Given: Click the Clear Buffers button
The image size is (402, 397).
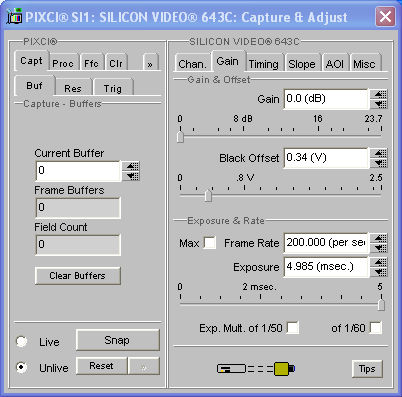Looking at the screenshot, I should 78,276.
